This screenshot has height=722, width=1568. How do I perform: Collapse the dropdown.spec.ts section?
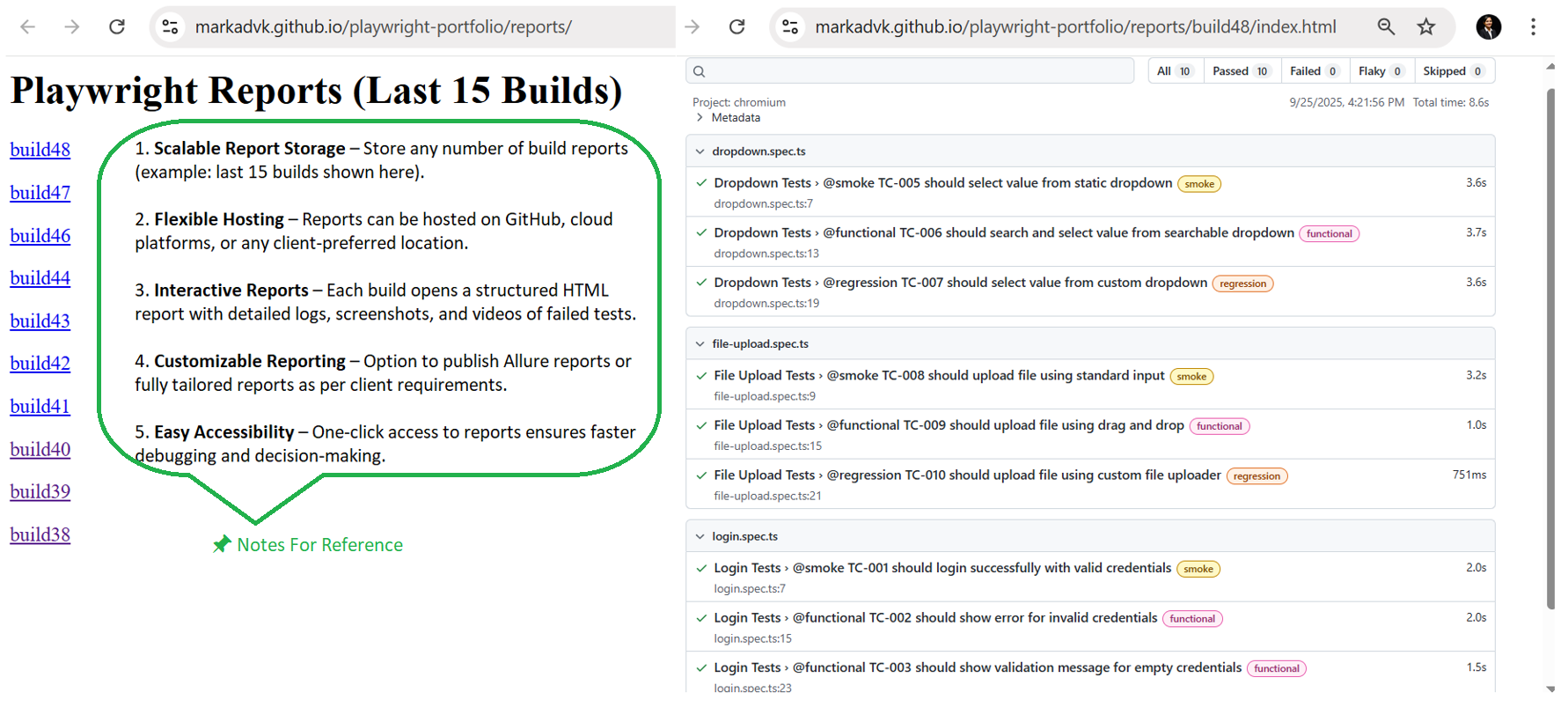[700, 151]
